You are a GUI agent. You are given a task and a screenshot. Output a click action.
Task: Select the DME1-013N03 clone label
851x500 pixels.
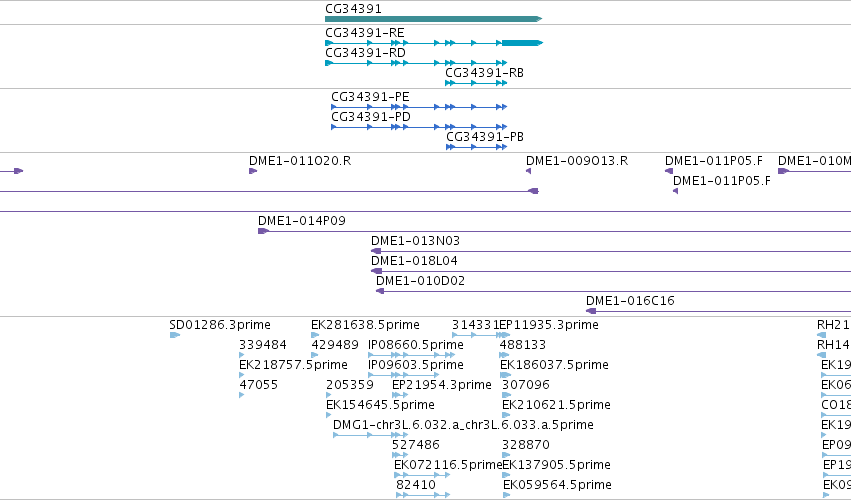[x=415, y=241]
